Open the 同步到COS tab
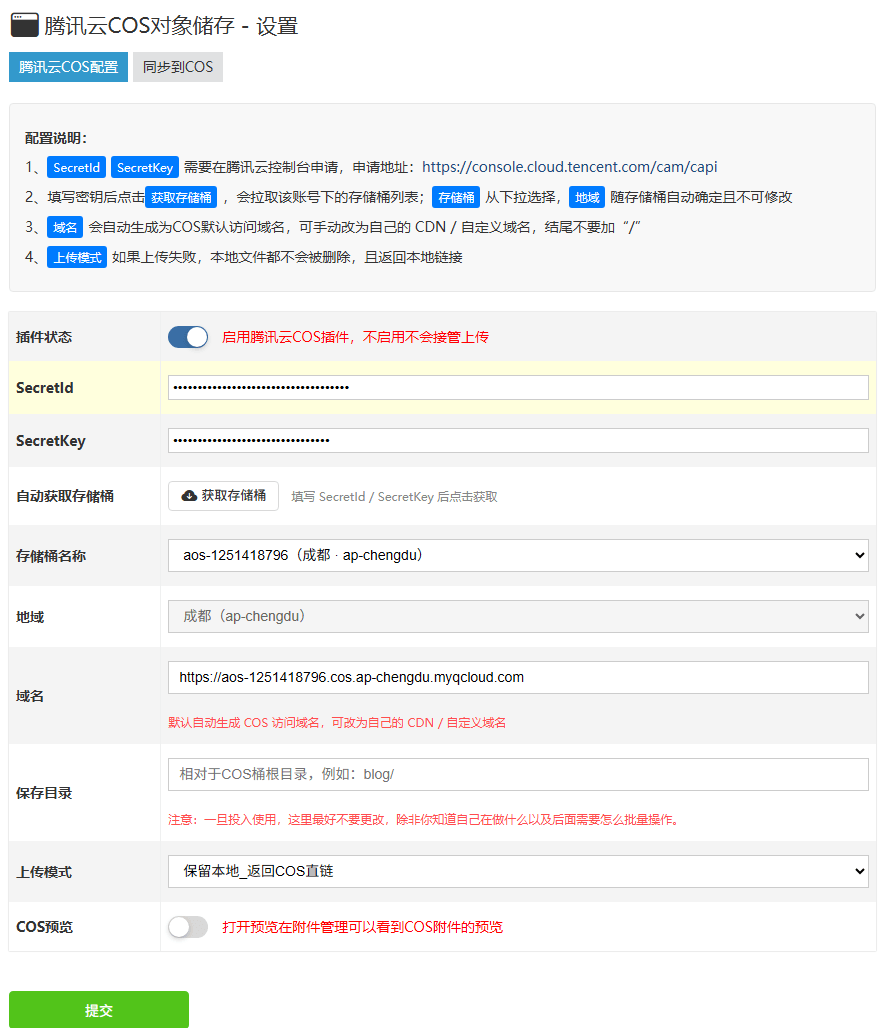The image size is (882, 1028). [x=178, y=67]
